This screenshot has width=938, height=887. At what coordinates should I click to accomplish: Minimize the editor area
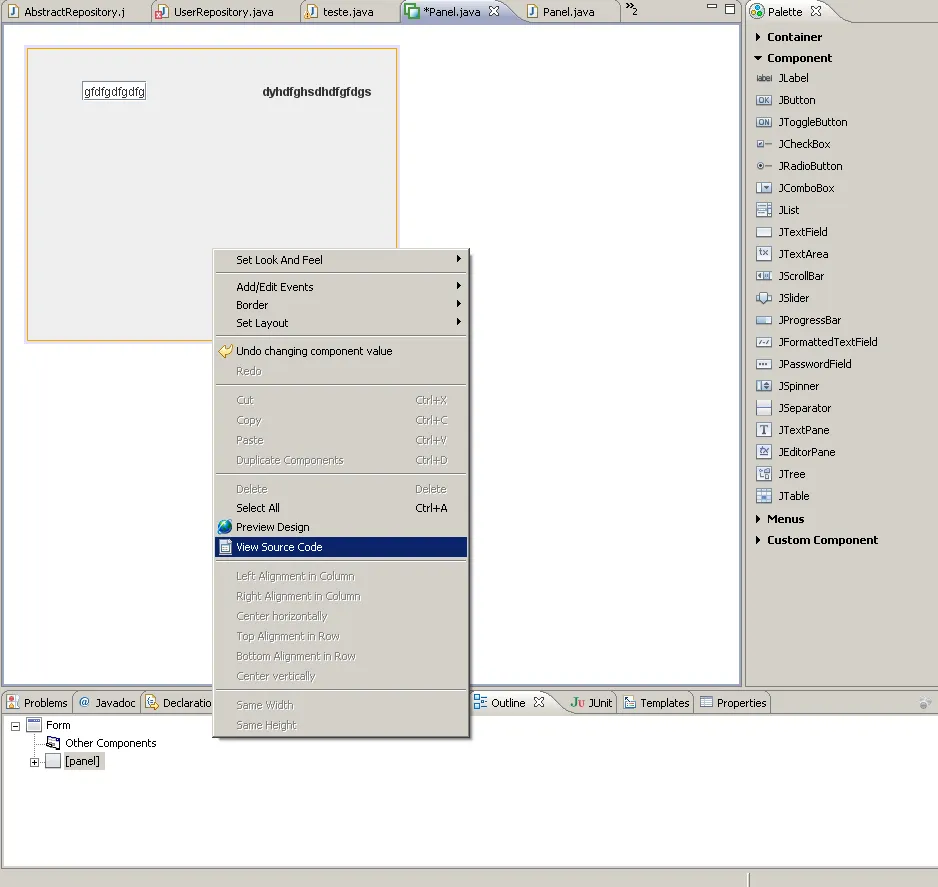click(711, 7)
